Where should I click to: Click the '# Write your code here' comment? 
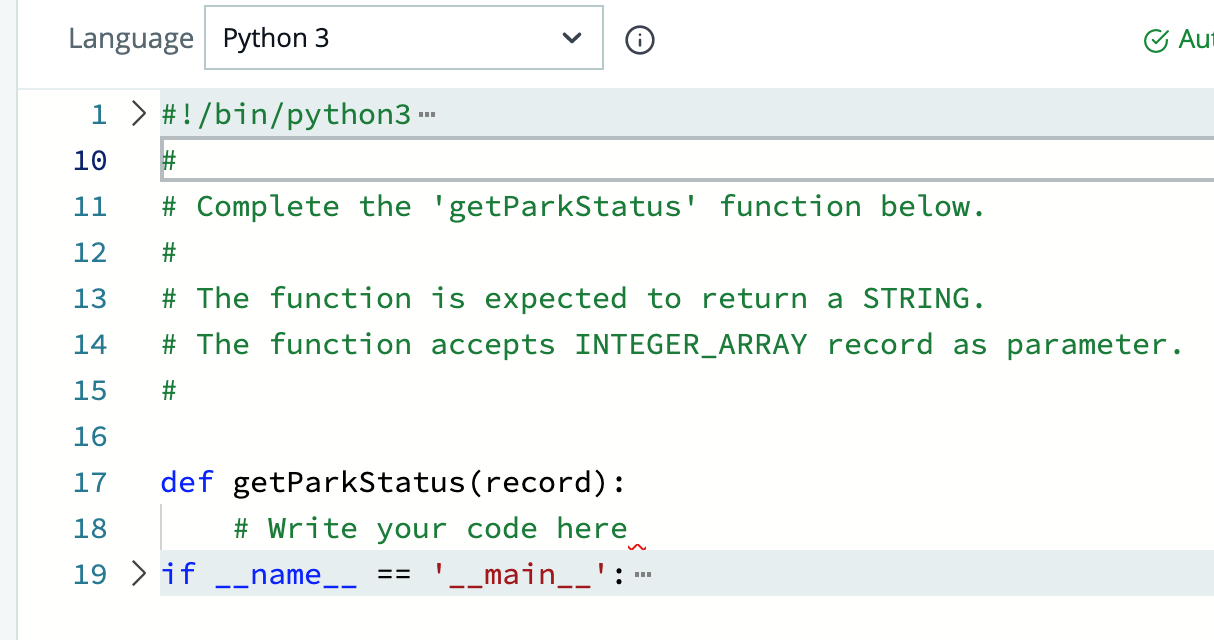pyautogui.click(x=430, y=528)
